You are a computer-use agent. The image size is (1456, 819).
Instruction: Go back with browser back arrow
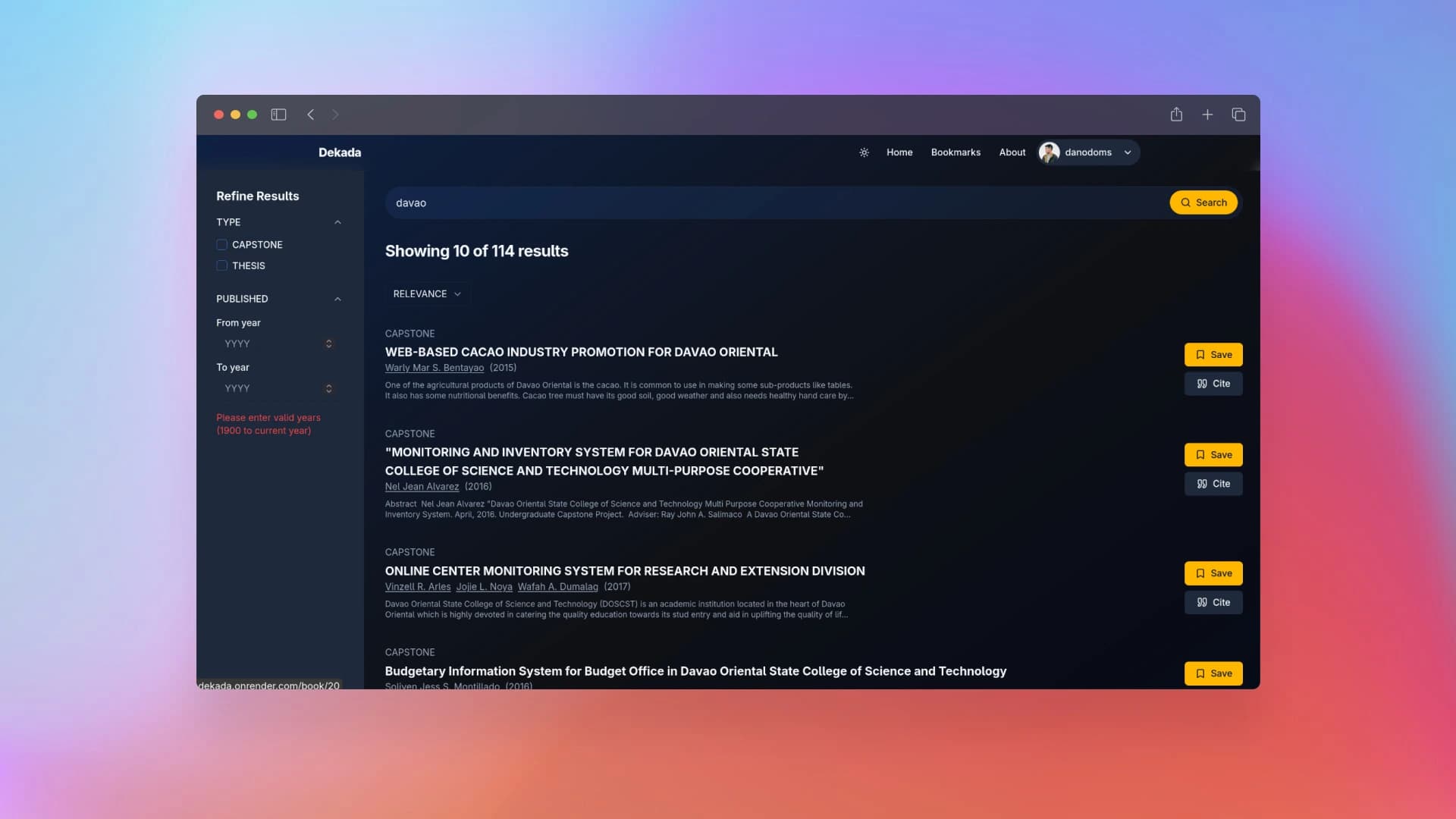(x=310, y=115)
